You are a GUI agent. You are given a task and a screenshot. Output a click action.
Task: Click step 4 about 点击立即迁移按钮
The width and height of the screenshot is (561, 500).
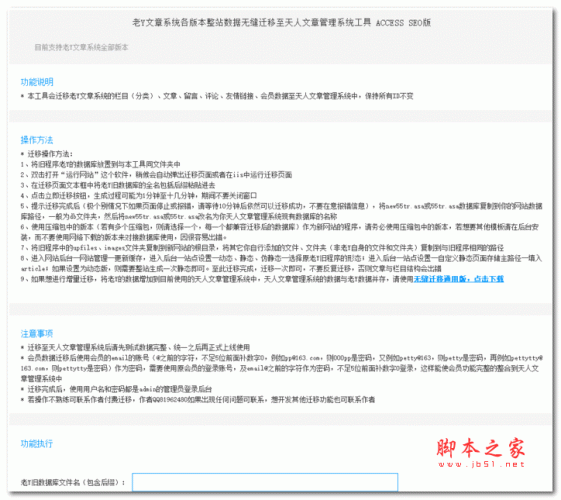click(139, 196)
